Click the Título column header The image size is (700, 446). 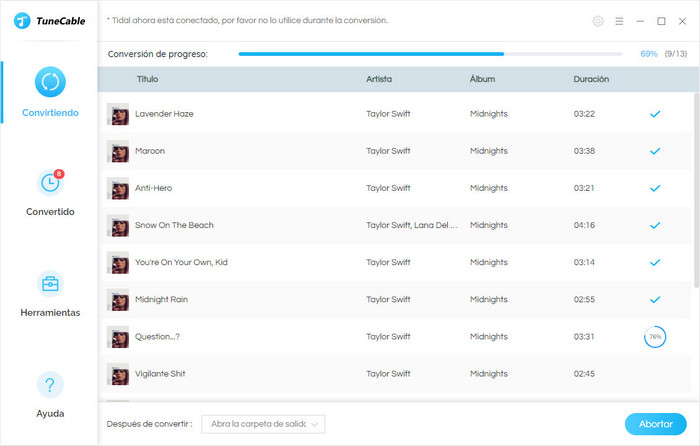click(x=147, y=79)
